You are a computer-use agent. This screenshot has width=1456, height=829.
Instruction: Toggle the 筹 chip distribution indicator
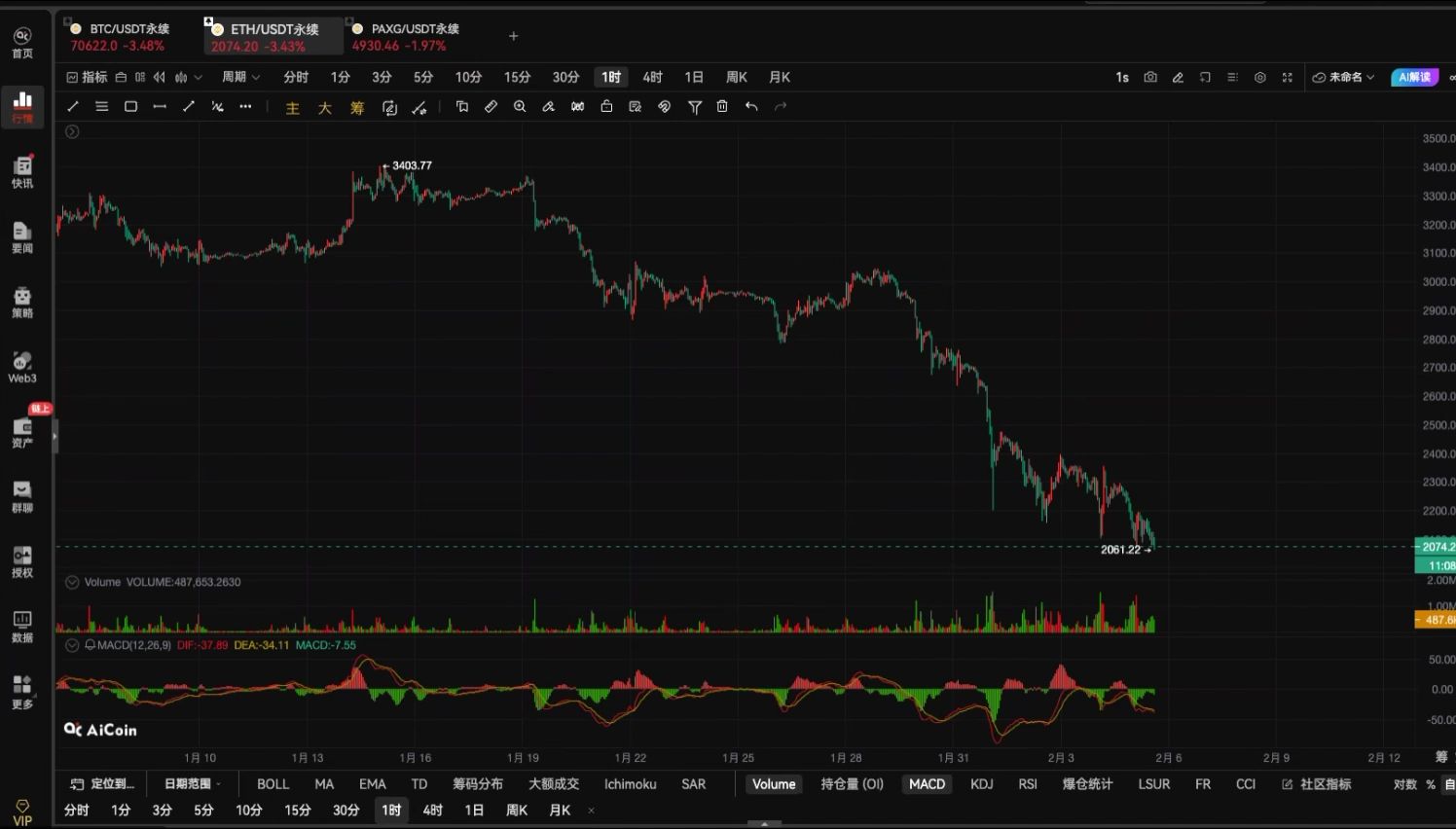357,108
